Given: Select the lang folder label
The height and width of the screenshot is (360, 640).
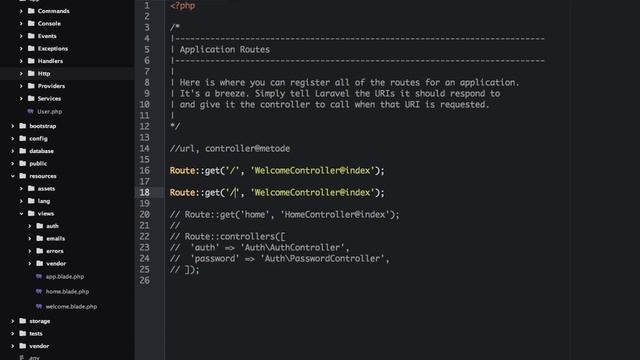Looking at the screenshot, I should click(x=44, y=201).
